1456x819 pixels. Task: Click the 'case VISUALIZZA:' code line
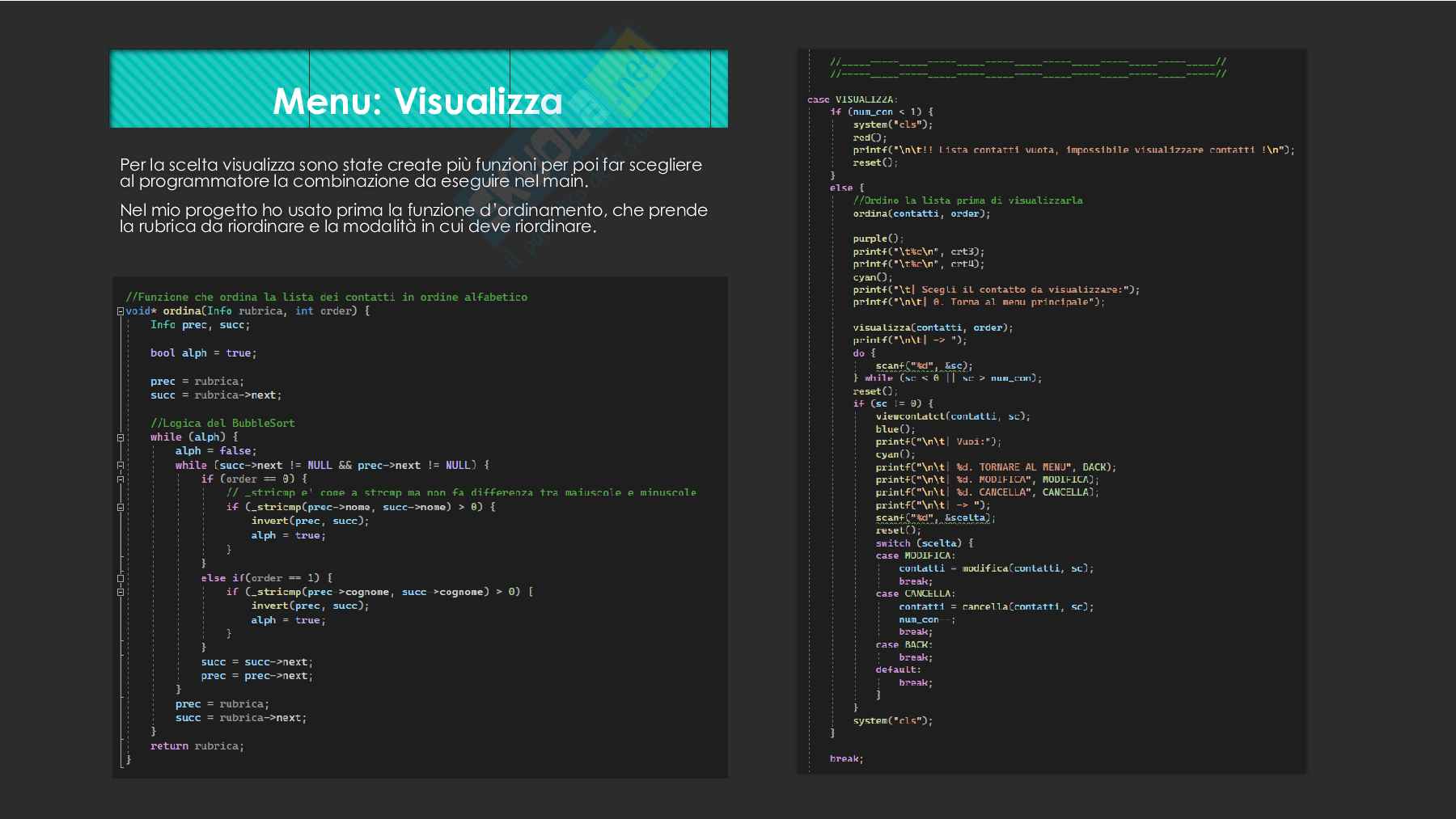click(x=852, y=99)
